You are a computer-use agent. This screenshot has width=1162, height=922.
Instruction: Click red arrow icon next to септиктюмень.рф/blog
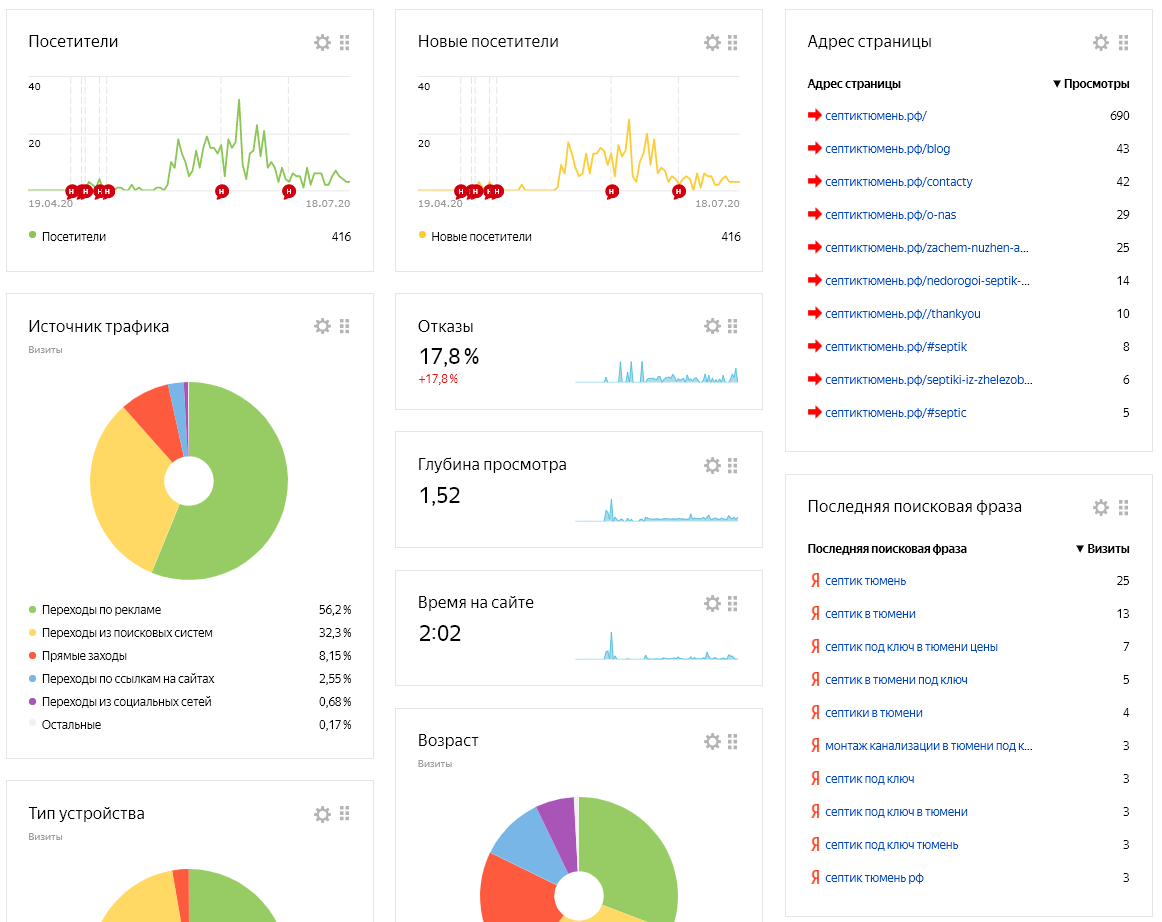(x=814, y=148)
